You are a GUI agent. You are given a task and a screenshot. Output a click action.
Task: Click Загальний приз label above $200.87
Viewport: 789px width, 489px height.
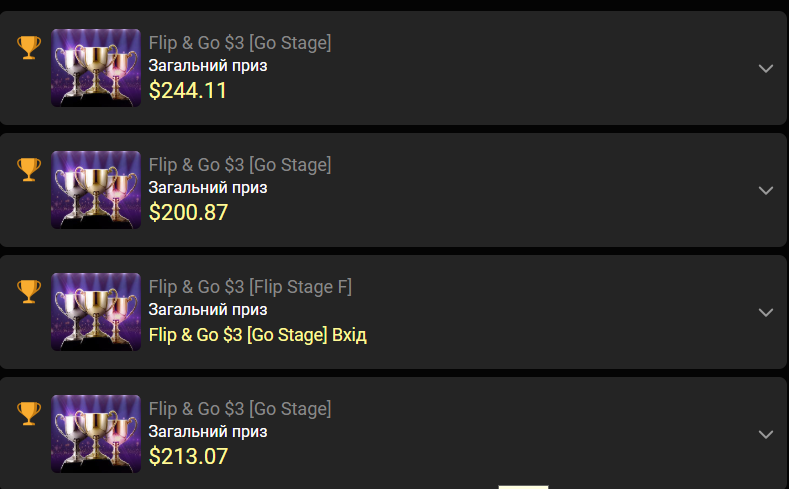(208, 188)
